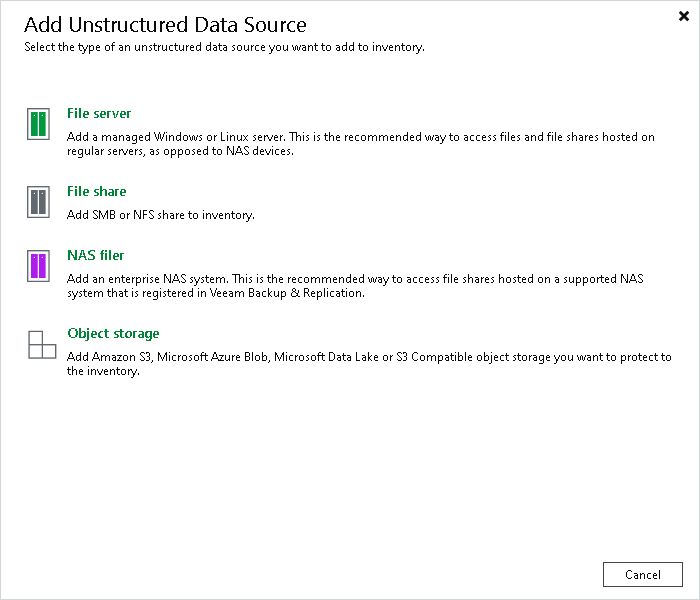Click the 'Select the type' instruction subtitle
This screenshot has width=700, height=600.
224,47
